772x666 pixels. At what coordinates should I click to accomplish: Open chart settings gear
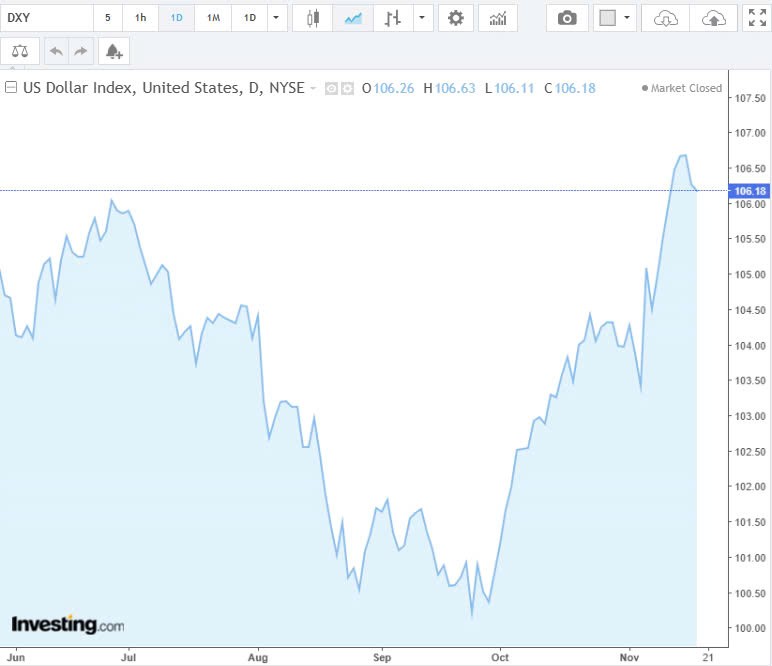tap(455, 18)
